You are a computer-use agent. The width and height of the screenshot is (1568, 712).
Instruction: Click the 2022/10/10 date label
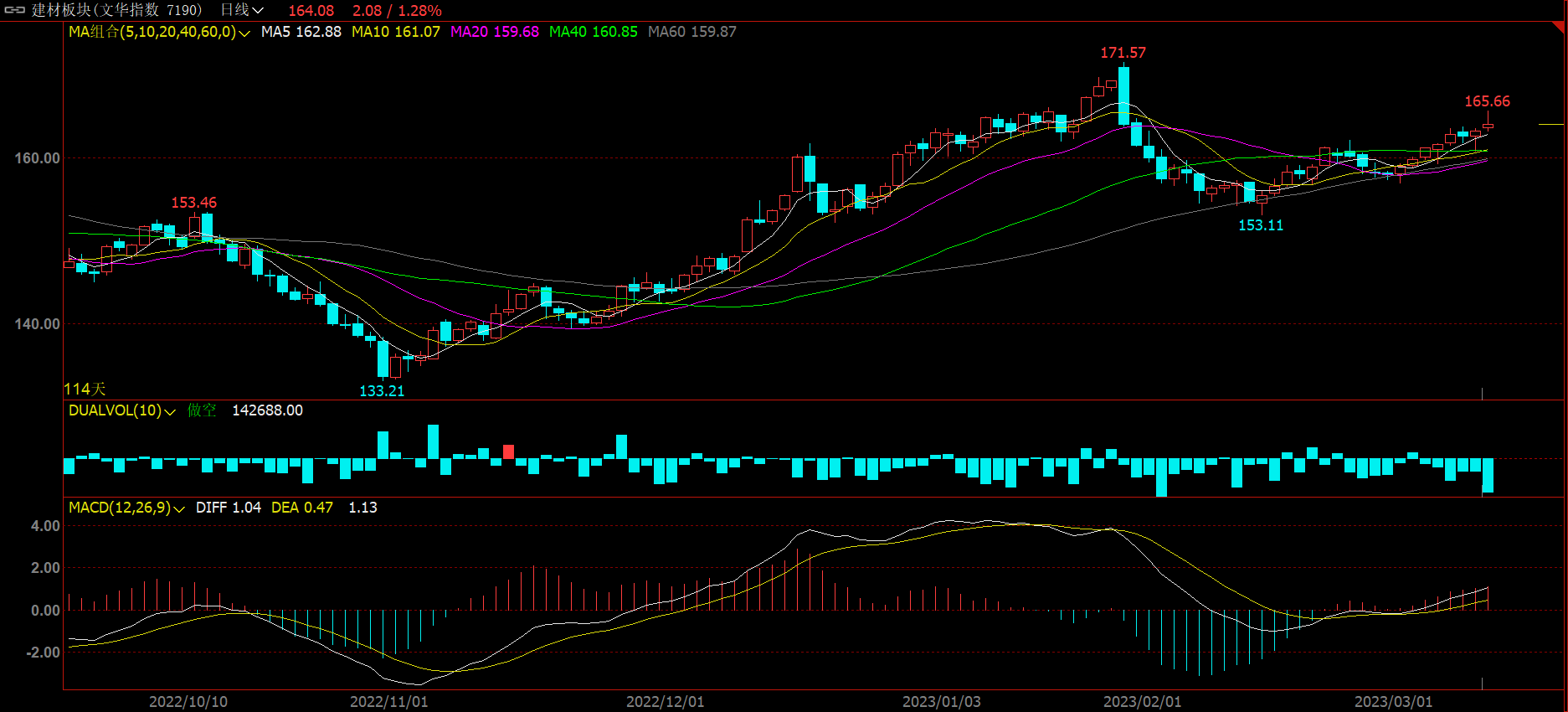(188, 702)
